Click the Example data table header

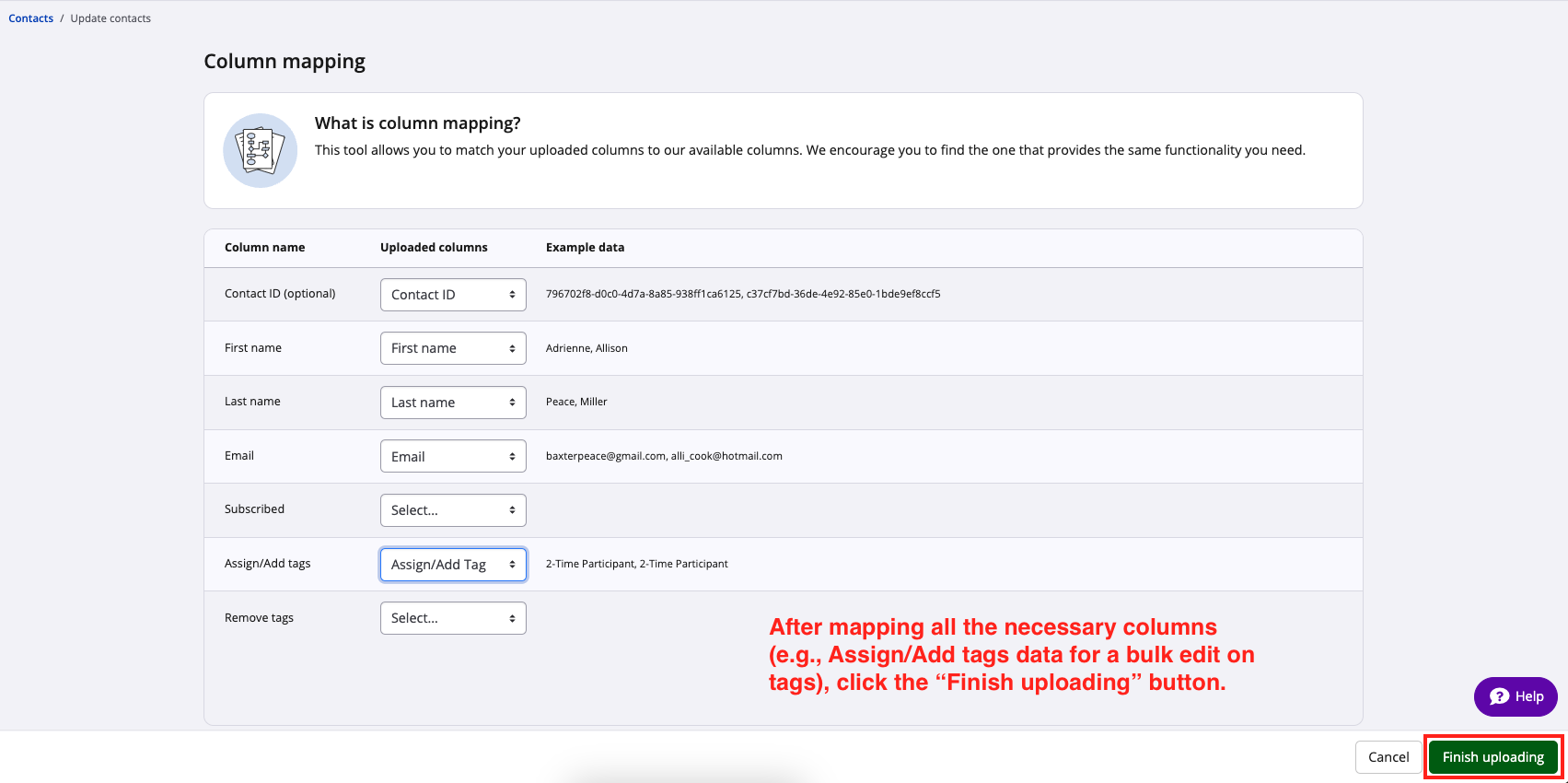pos(585,248)
